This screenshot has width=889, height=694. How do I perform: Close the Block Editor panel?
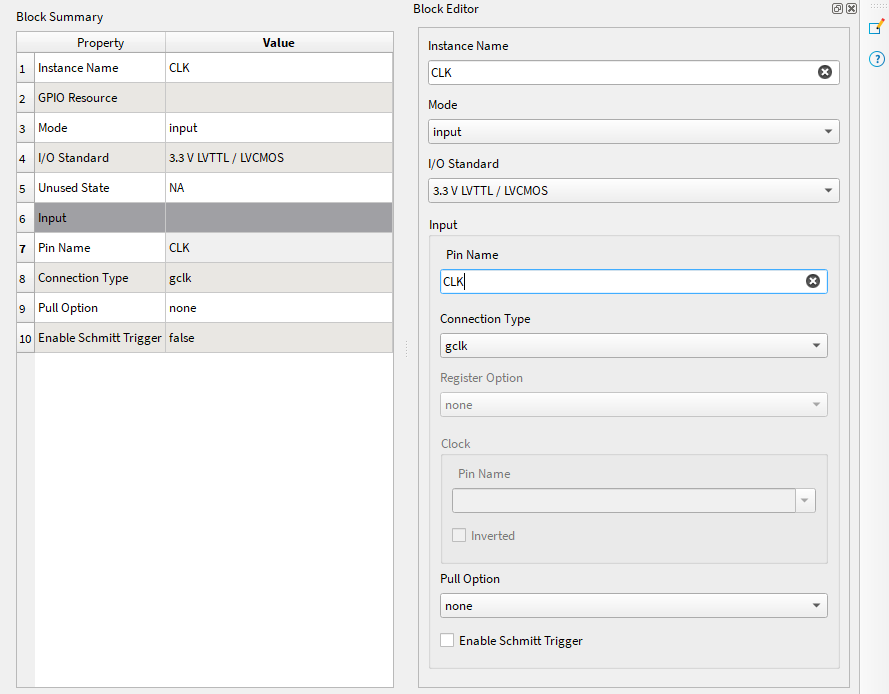851,9
